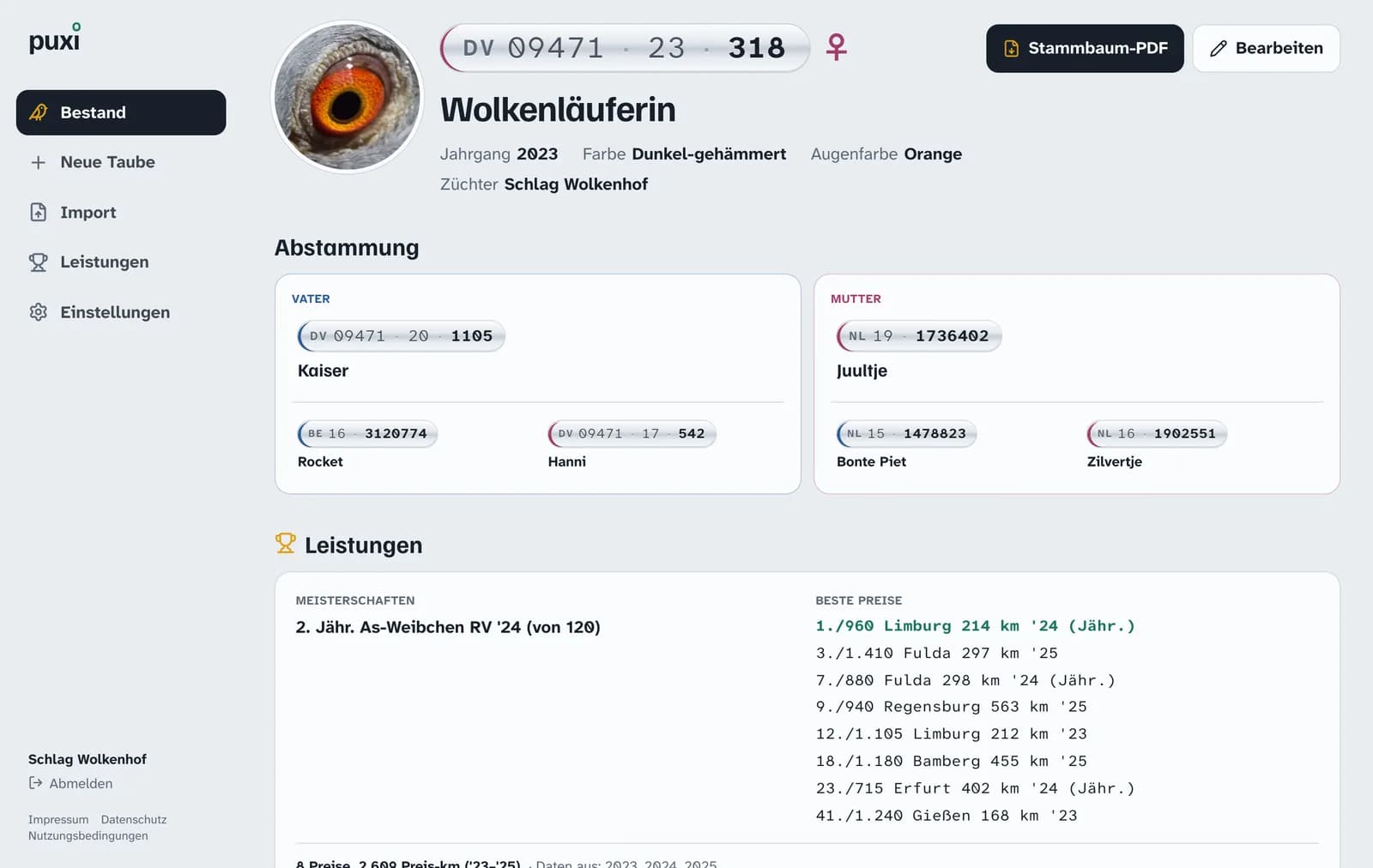Click the trophy icon next to Leistungen heading

tap(285, 543)
